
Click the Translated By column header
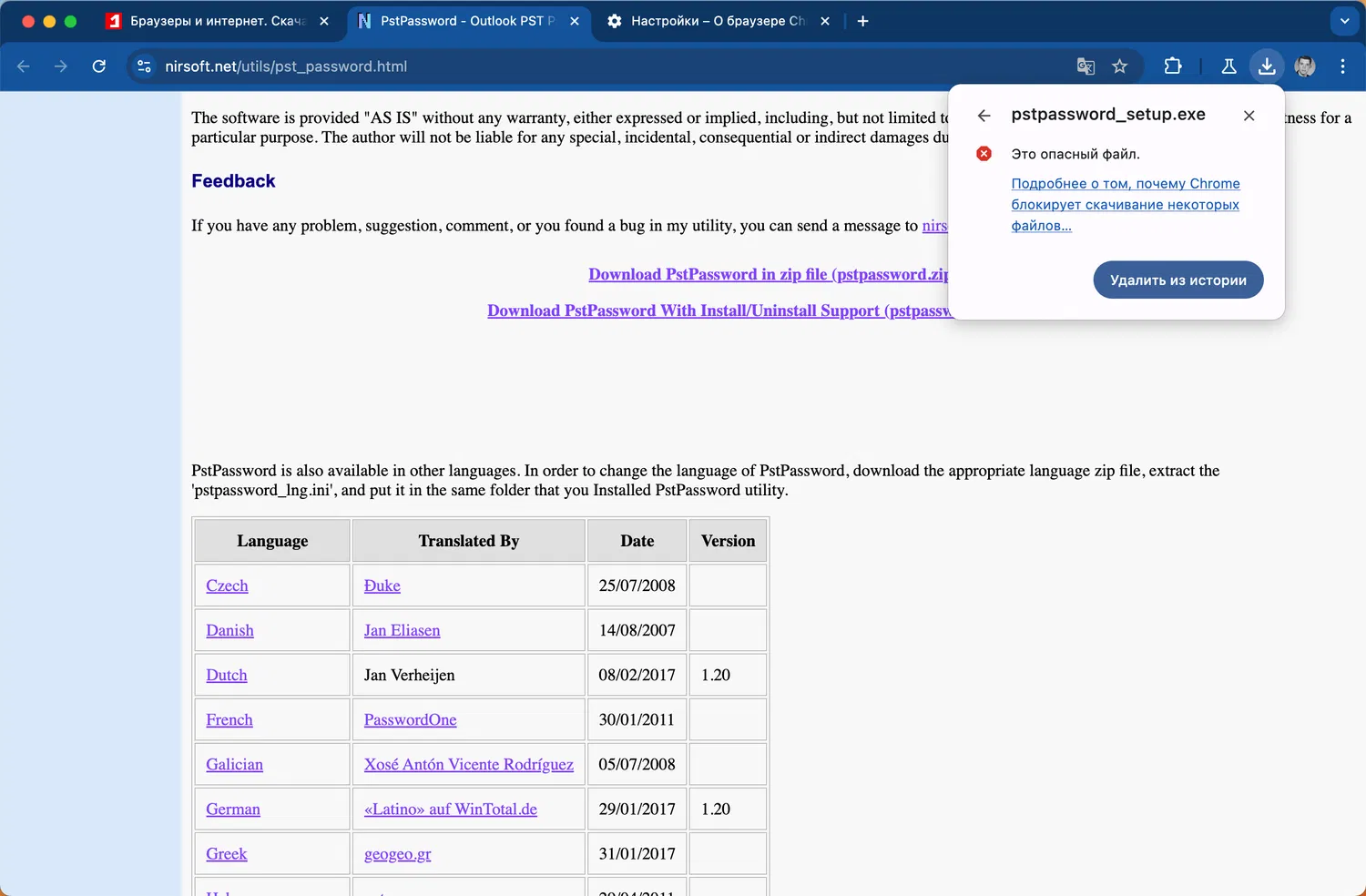pos(469,541)
